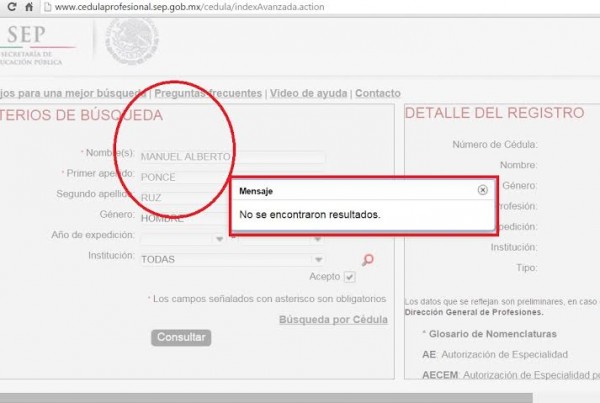
Task: Click the Institución label in registry details
Action: click(514, 247)
